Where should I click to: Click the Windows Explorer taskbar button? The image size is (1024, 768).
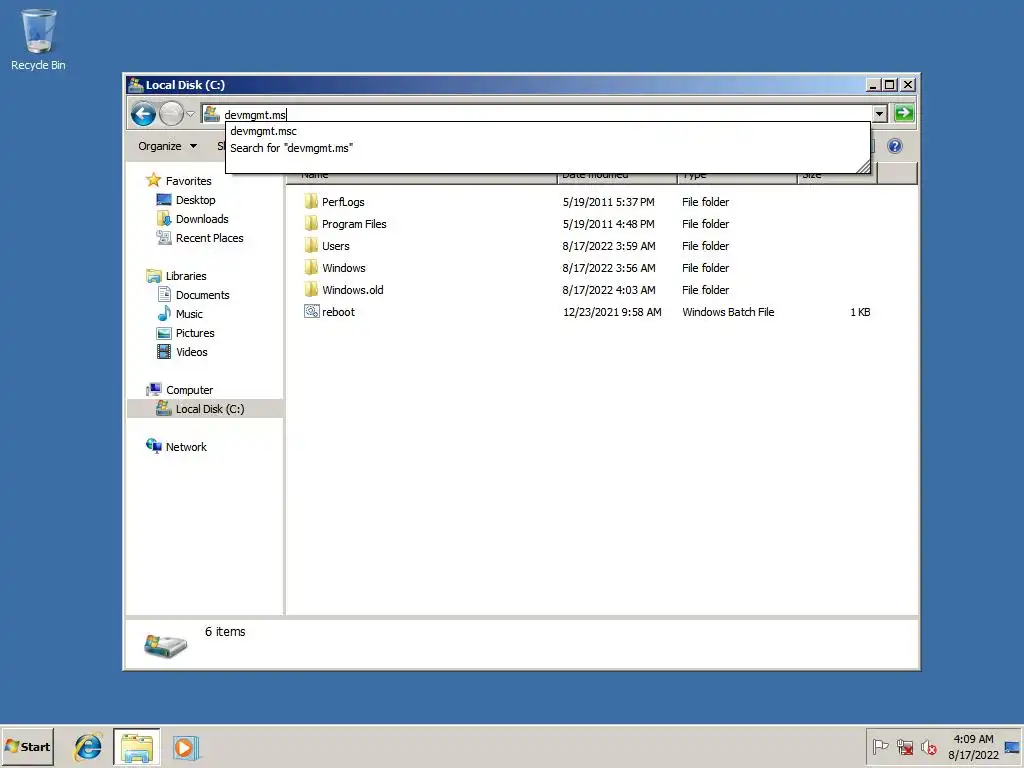pos(136,747)
